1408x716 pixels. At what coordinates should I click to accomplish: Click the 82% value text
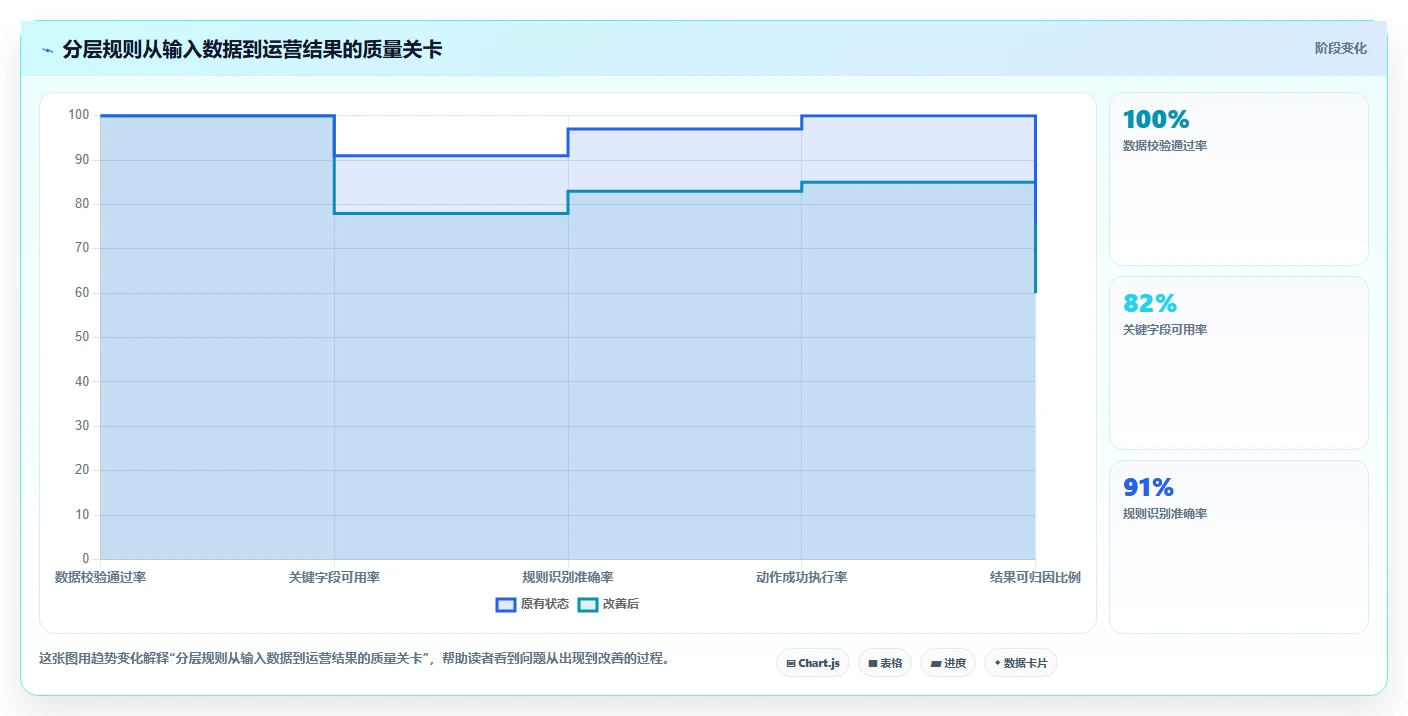pyautogui.click(x=1150, y=303)
